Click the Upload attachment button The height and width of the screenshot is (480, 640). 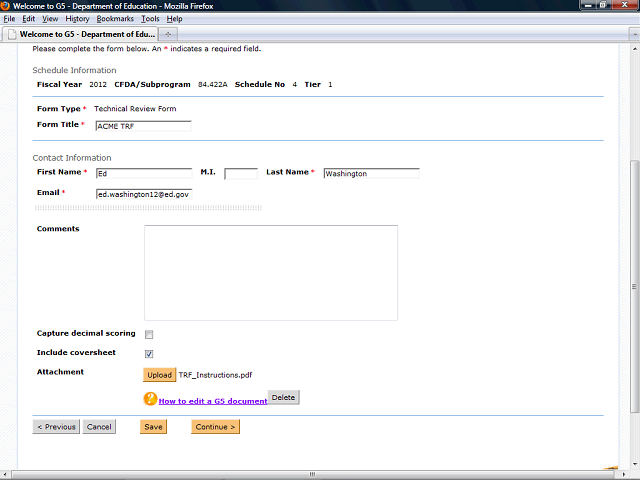(x=159, y=375)
